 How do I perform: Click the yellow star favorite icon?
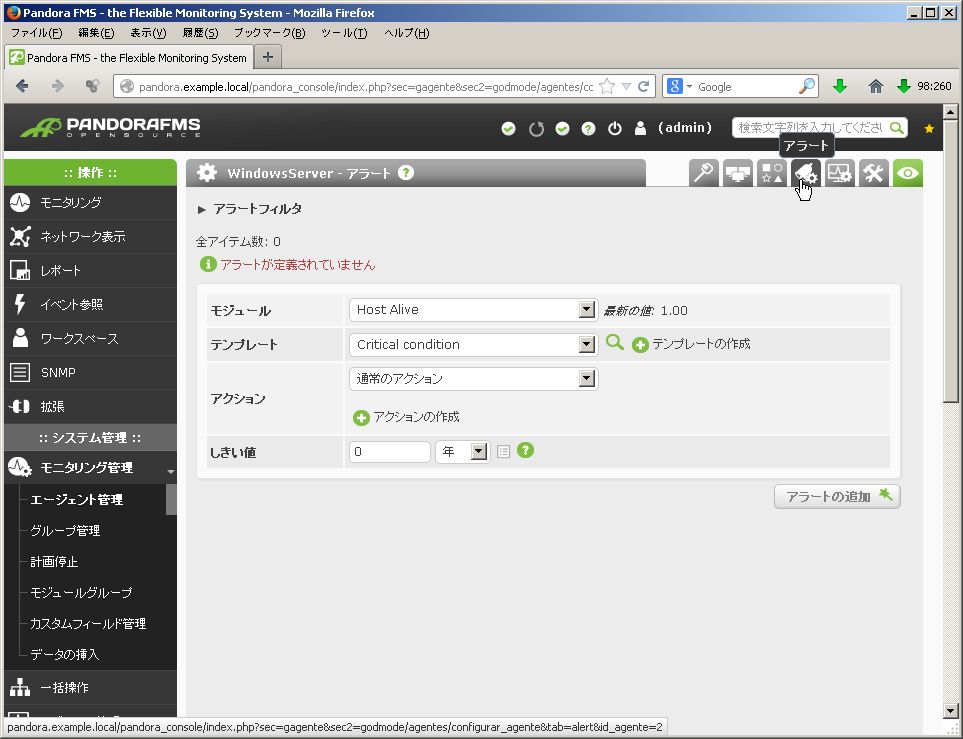click(x=929, y=128)
